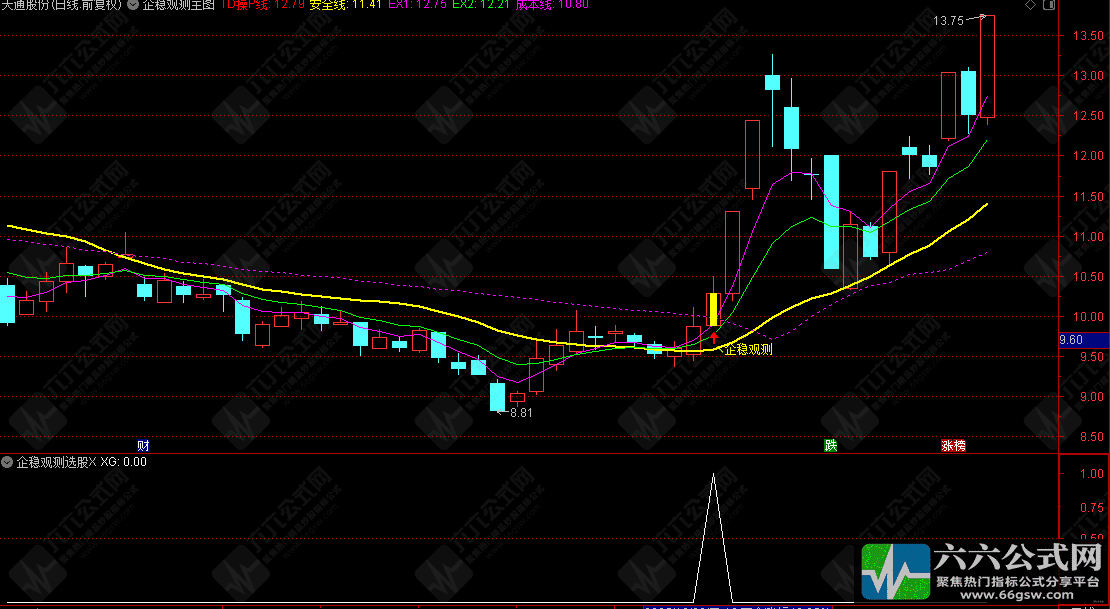Click the 8.81 low price label
The image size is (1110, 609).
click(x=520, y=413)
